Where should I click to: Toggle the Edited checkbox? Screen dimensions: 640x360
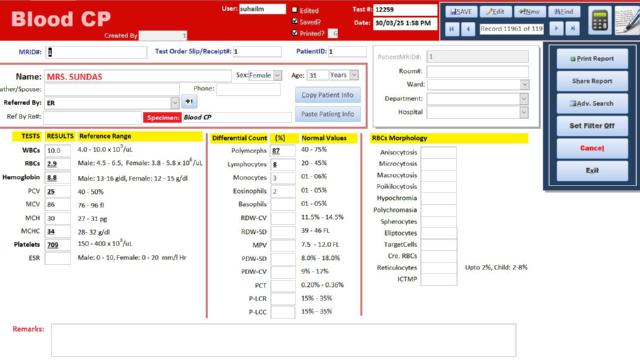(295, 10)
